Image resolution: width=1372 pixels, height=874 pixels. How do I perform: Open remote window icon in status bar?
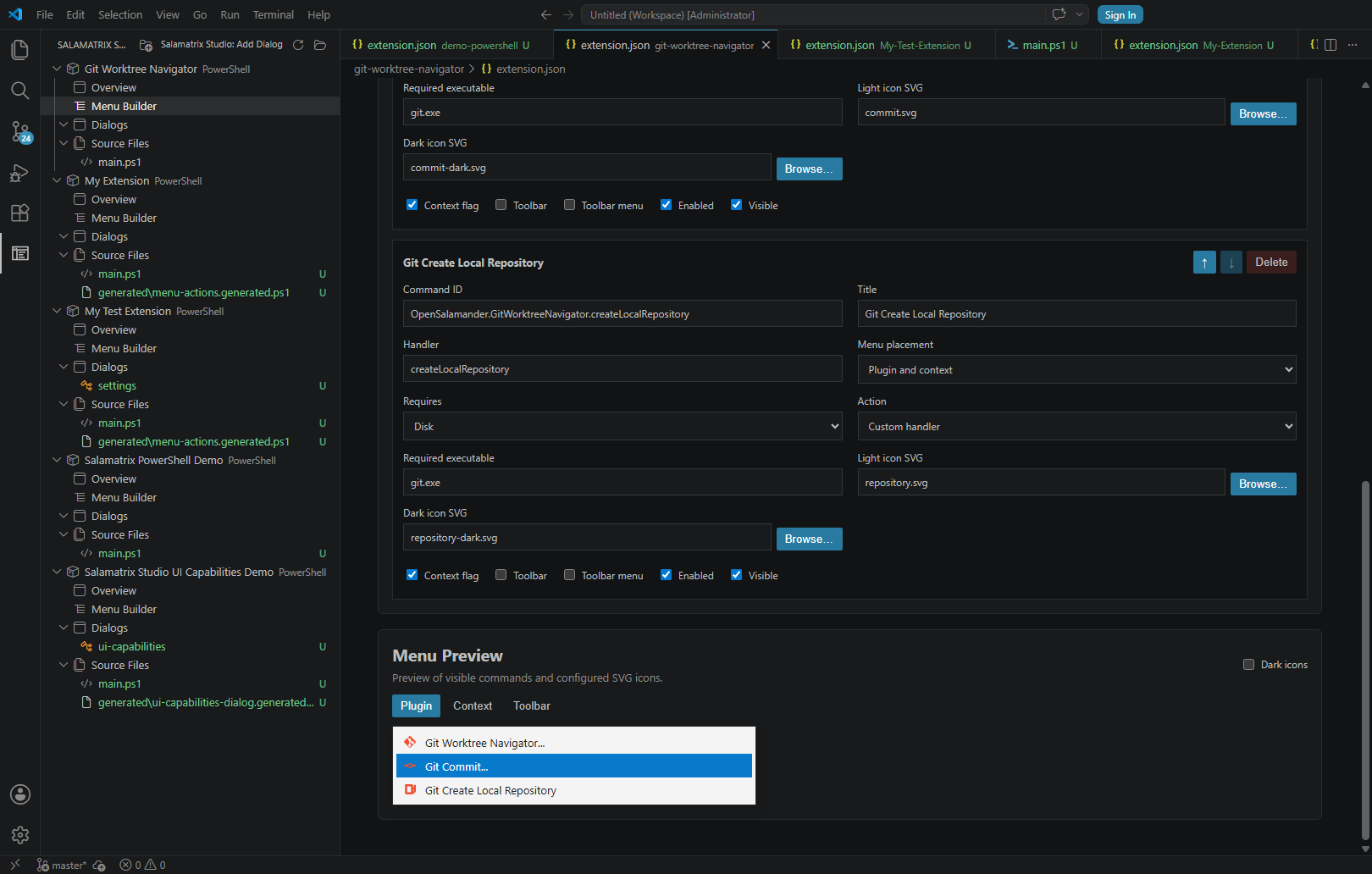(x=15, y=865)
